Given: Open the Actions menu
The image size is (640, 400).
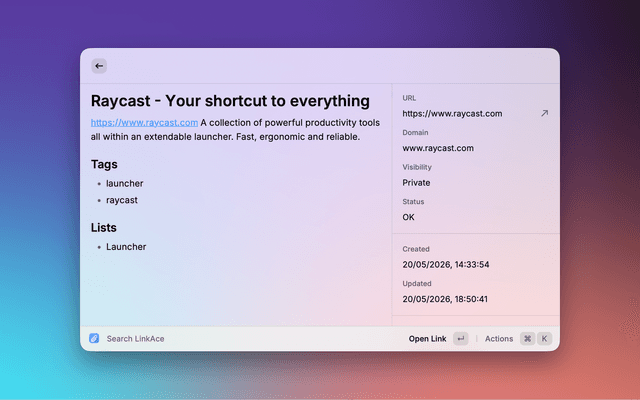Looking at the screenshot, I should click(x=499, y=338).
